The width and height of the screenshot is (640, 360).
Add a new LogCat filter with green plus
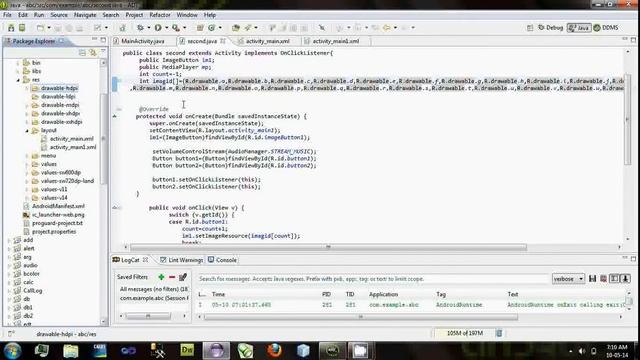click(x=161, y=277)
